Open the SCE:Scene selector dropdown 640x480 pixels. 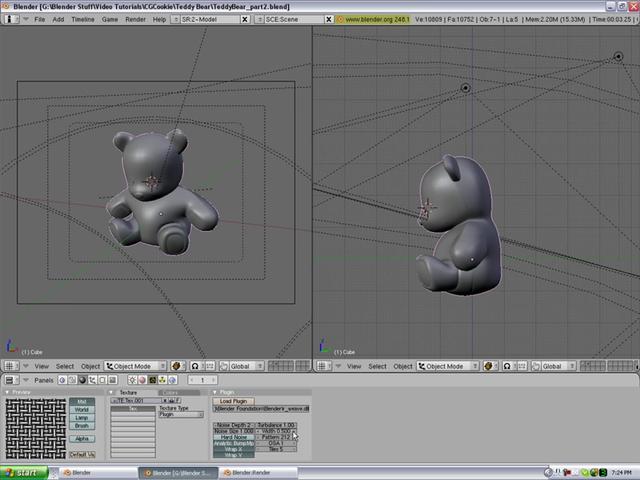[x=259, y=19]
